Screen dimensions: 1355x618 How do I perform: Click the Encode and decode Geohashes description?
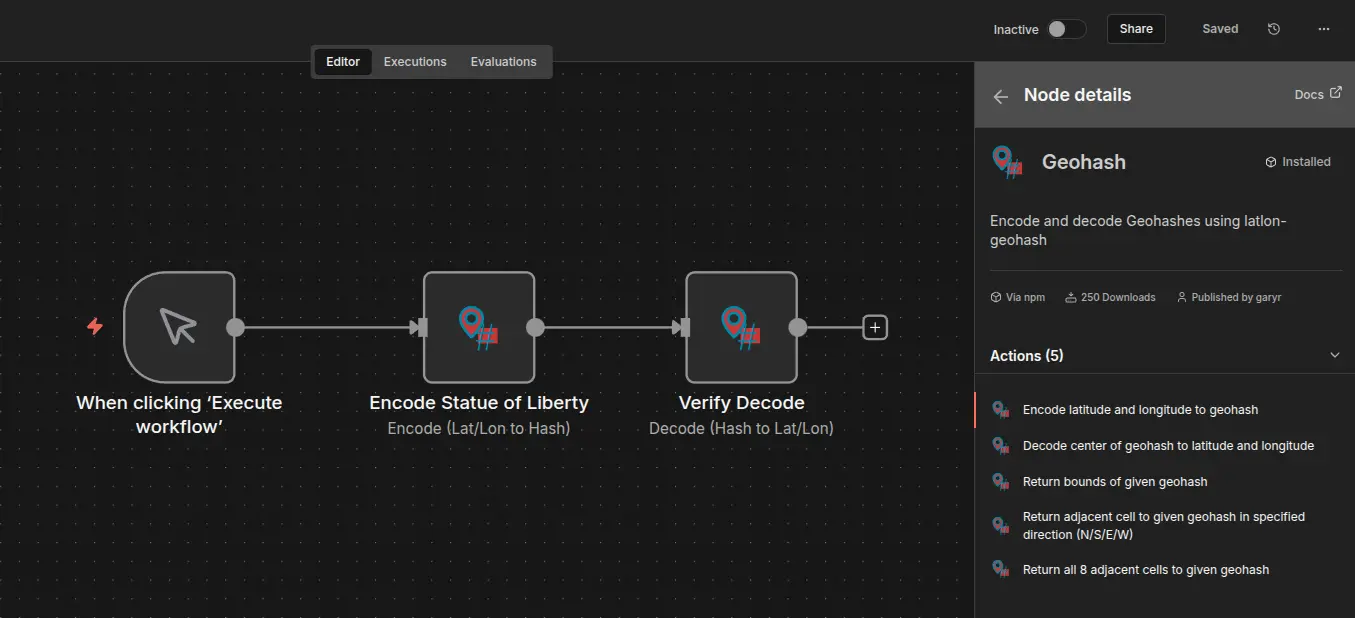tap(1138, 230)
